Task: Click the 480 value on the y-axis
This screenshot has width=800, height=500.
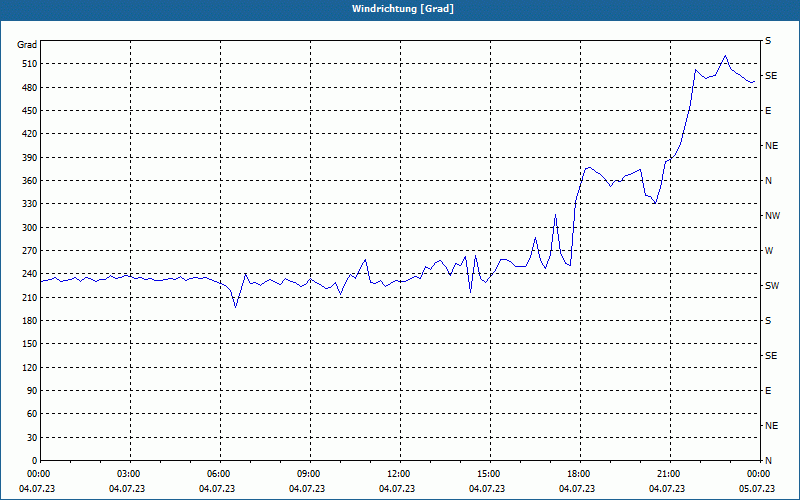Action: tap(29, 87)
